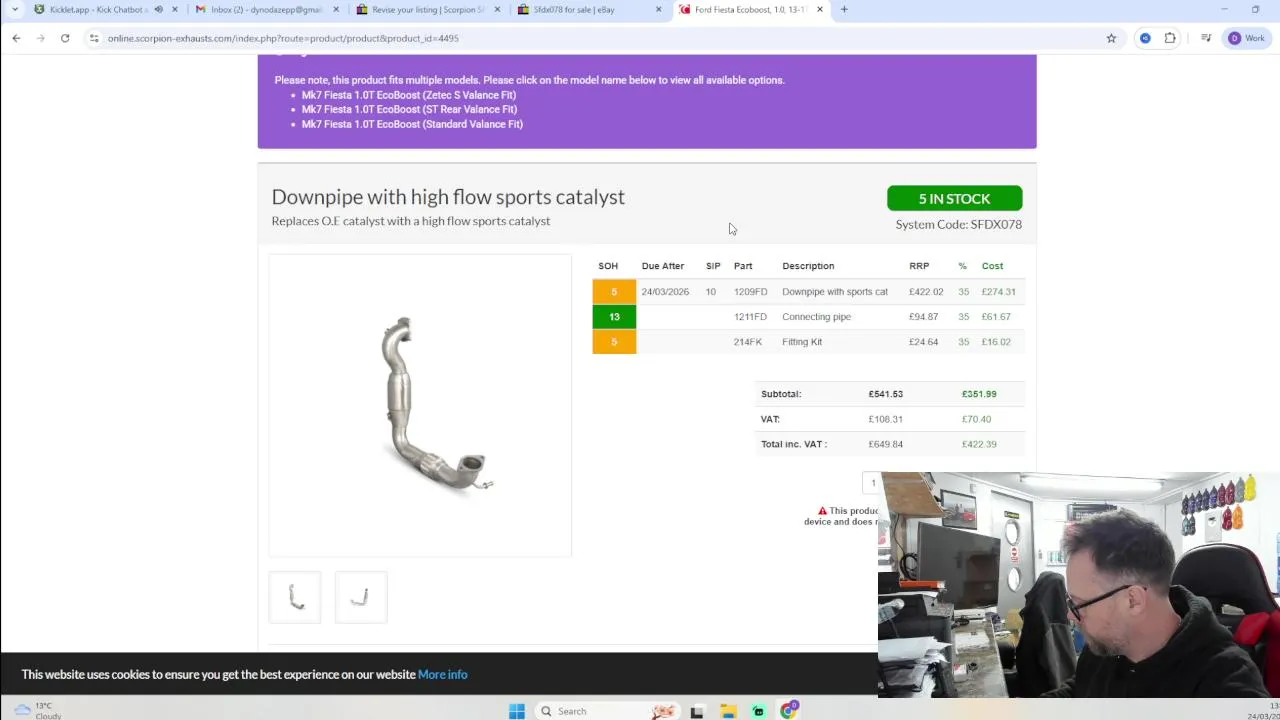Image resolution: width=1280 pixels, height=720 pixels.
Task: Open the weather widget showing 13°C Cloudy
Action: tap(38, 711)
